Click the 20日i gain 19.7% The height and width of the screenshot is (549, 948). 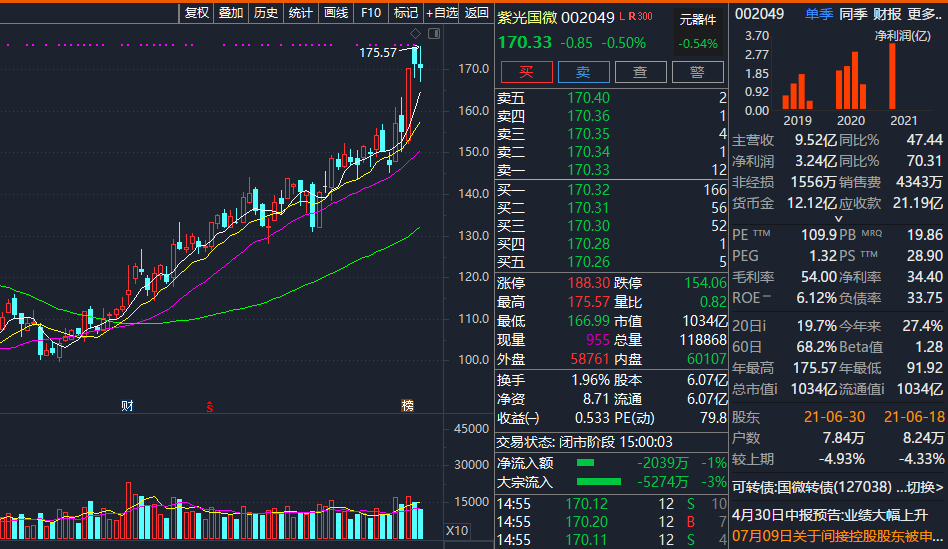pos(817,326)
